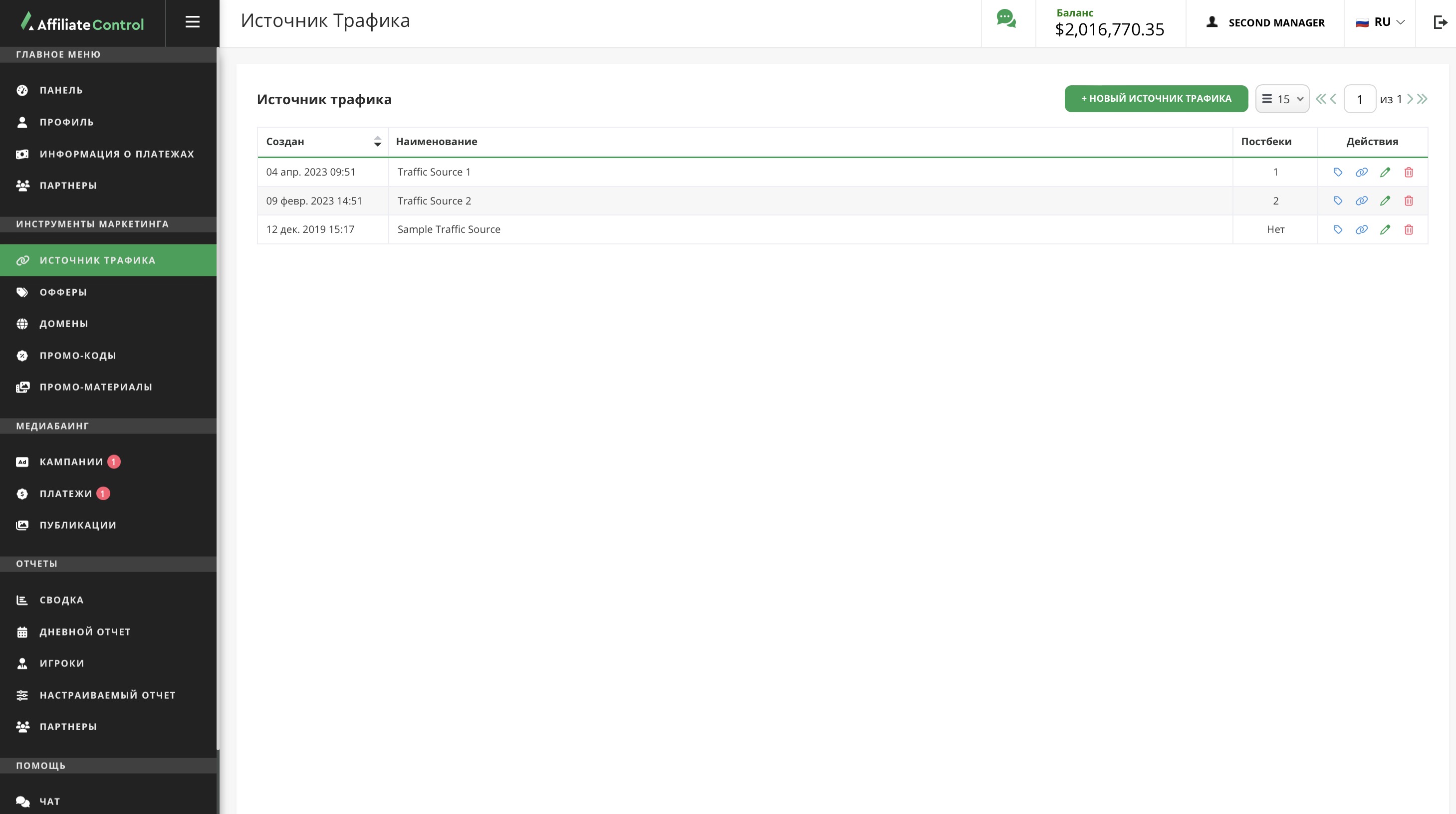Click the page number input field
The image size is (1456, 814).
(x=1359, y=99)
